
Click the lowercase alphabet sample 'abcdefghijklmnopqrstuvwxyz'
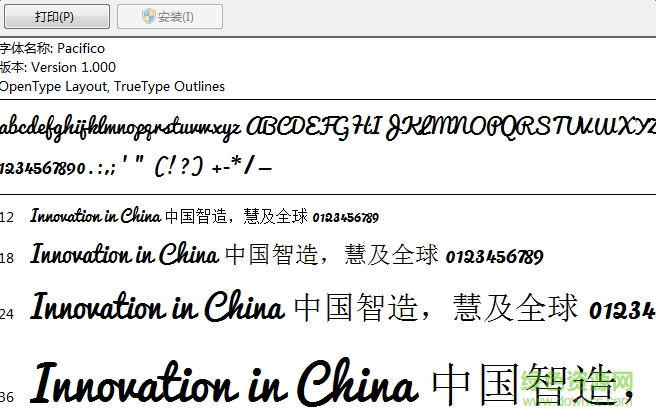[120, 128]
